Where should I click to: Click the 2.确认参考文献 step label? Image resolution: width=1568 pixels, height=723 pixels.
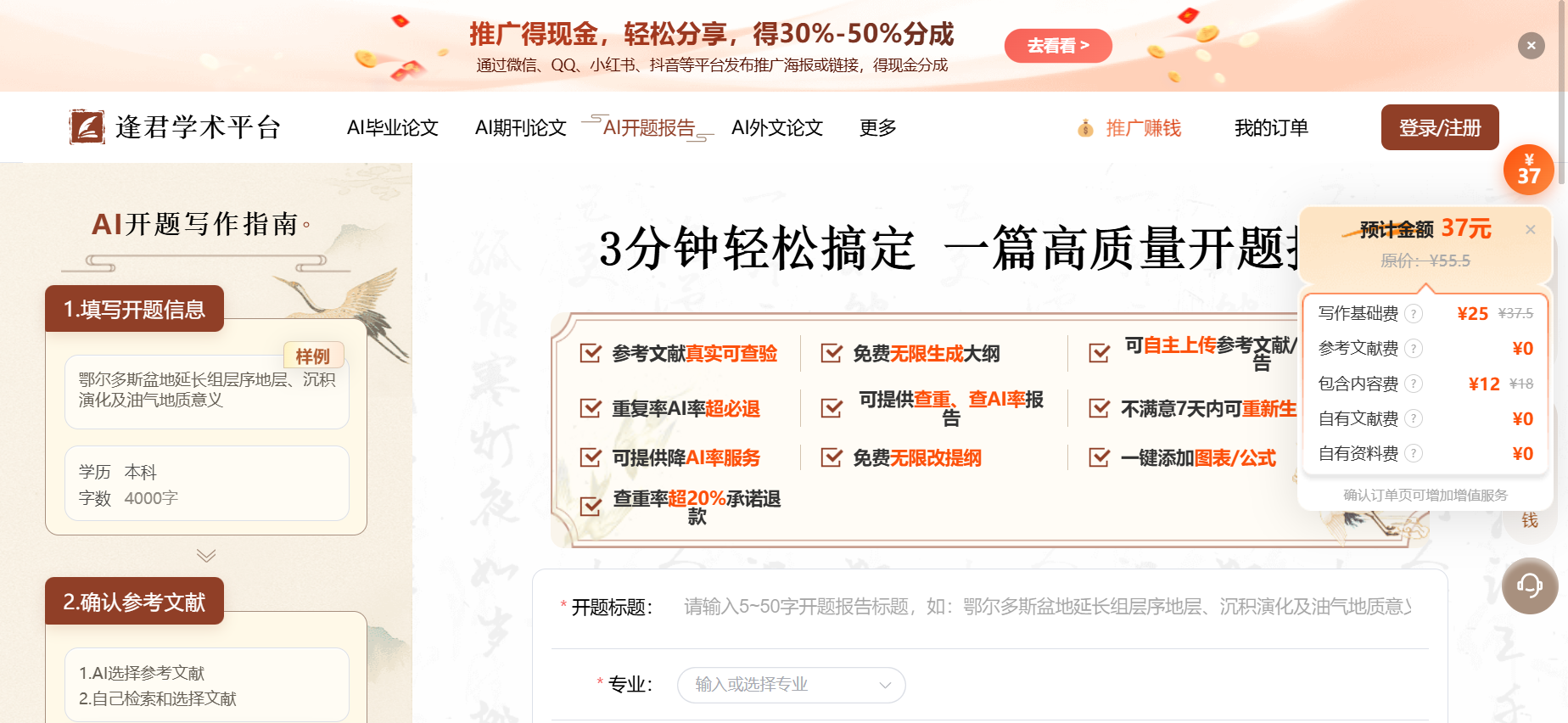pos(134,602)
